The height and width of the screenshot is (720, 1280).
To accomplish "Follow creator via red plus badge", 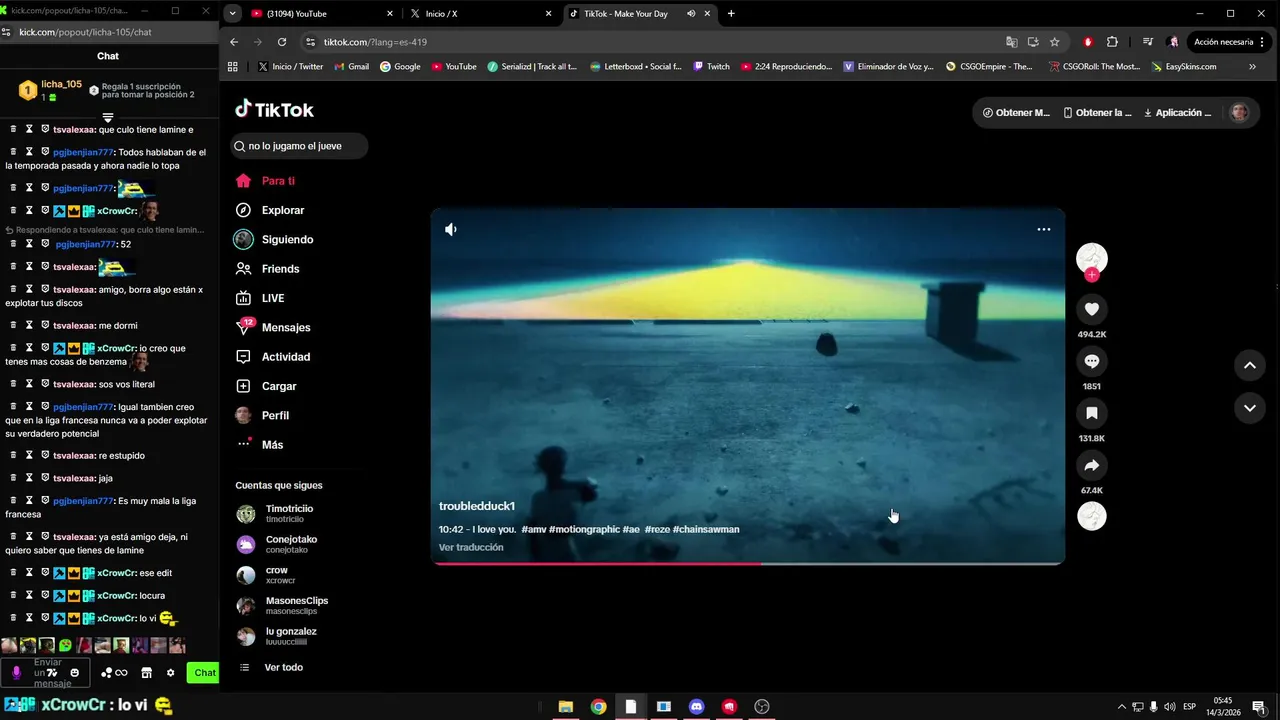I will click(x=1091, y=275).
